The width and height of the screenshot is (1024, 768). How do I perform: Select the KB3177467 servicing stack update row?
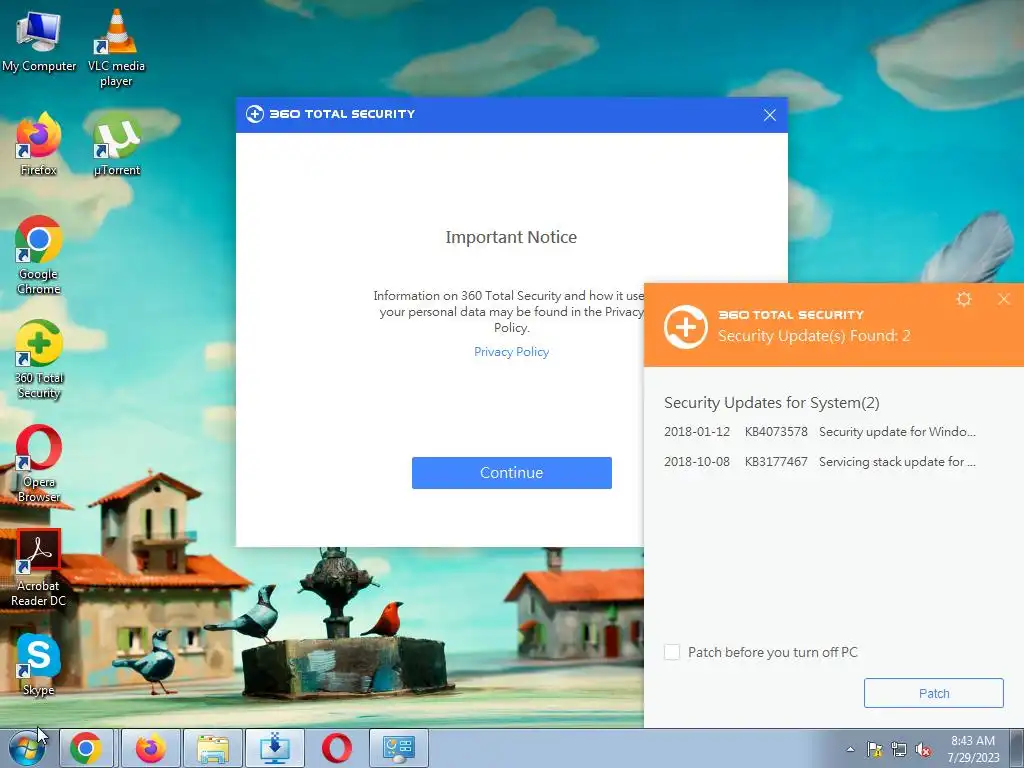(x=820, y=462)
